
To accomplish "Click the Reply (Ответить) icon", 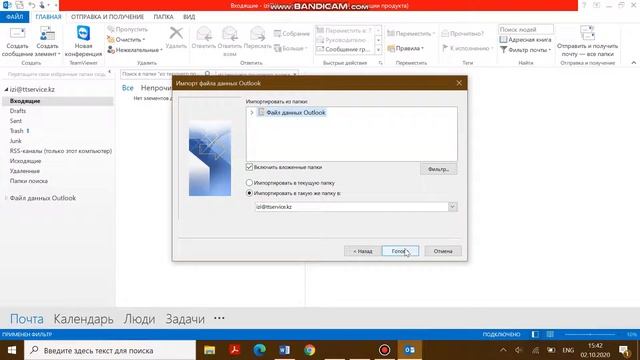I will point(204,34).
